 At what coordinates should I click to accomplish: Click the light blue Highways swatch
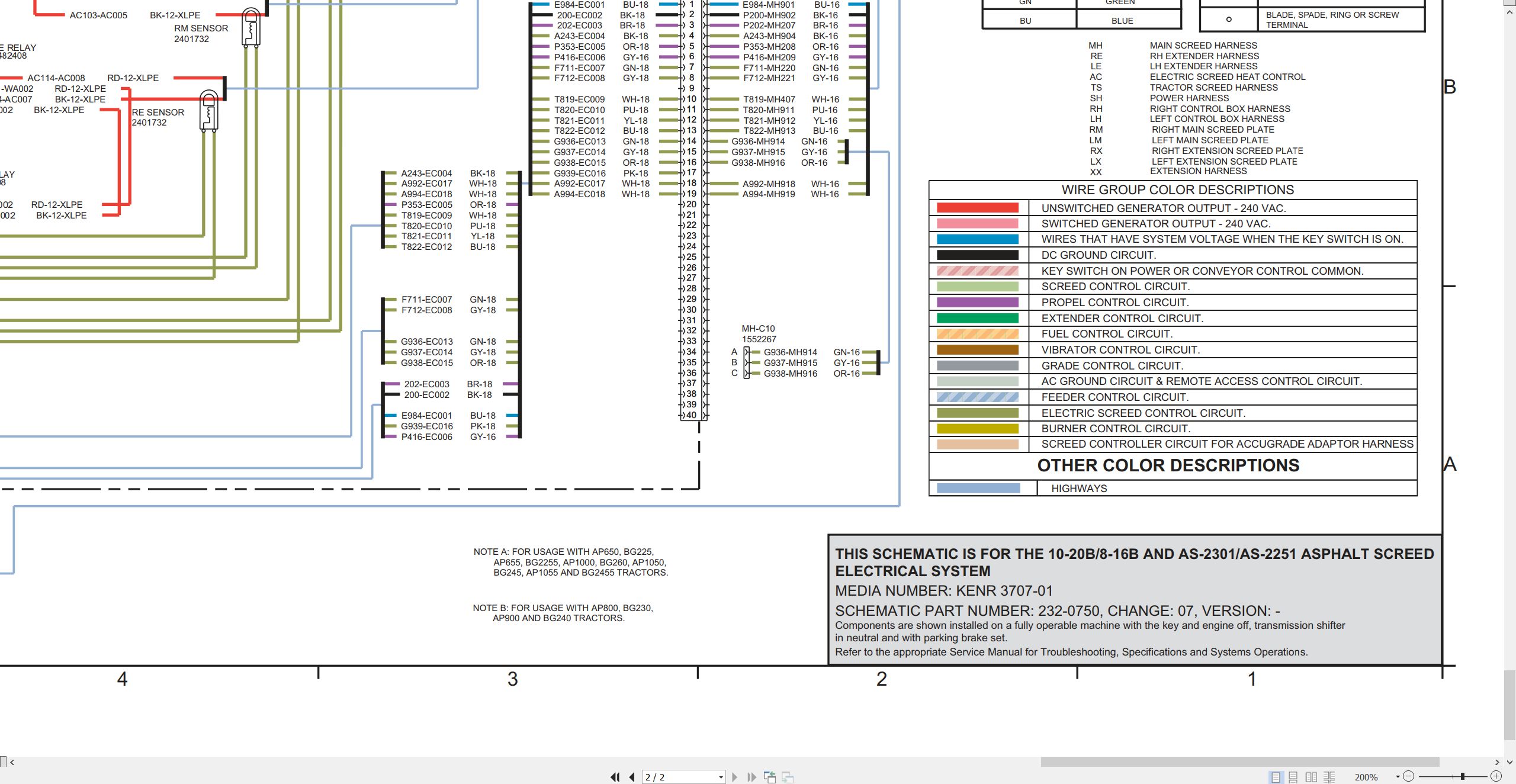(978, 489)
